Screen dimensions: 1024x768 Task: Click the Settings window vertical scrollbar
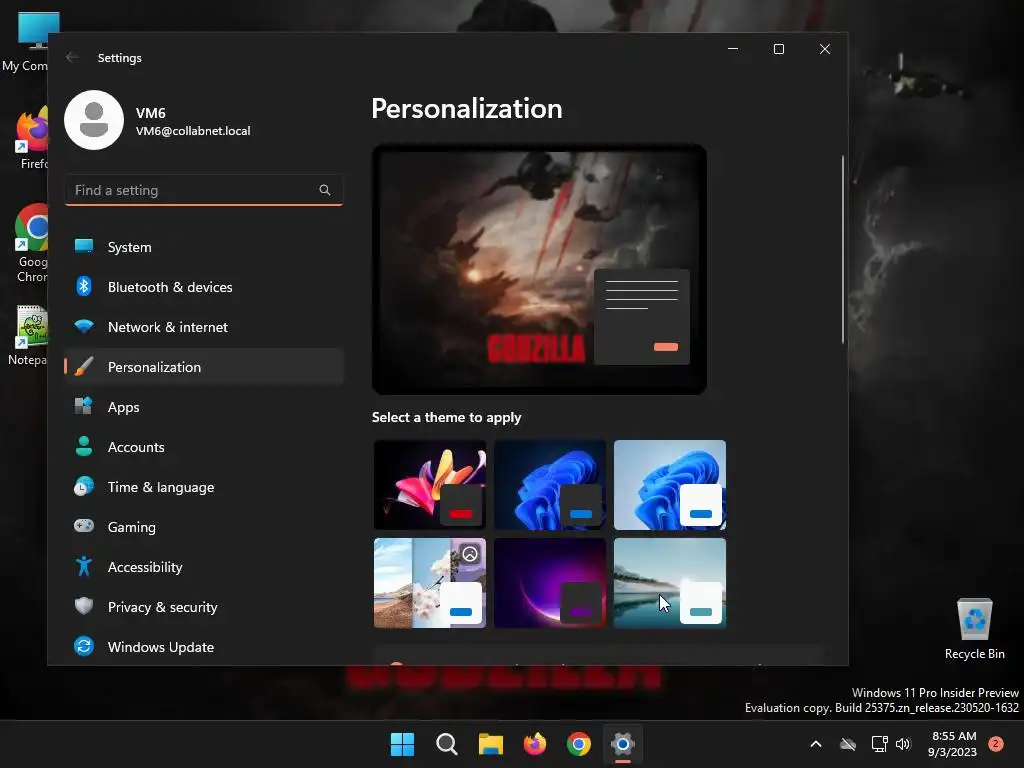pyautogui.click(x=842, y=249)
